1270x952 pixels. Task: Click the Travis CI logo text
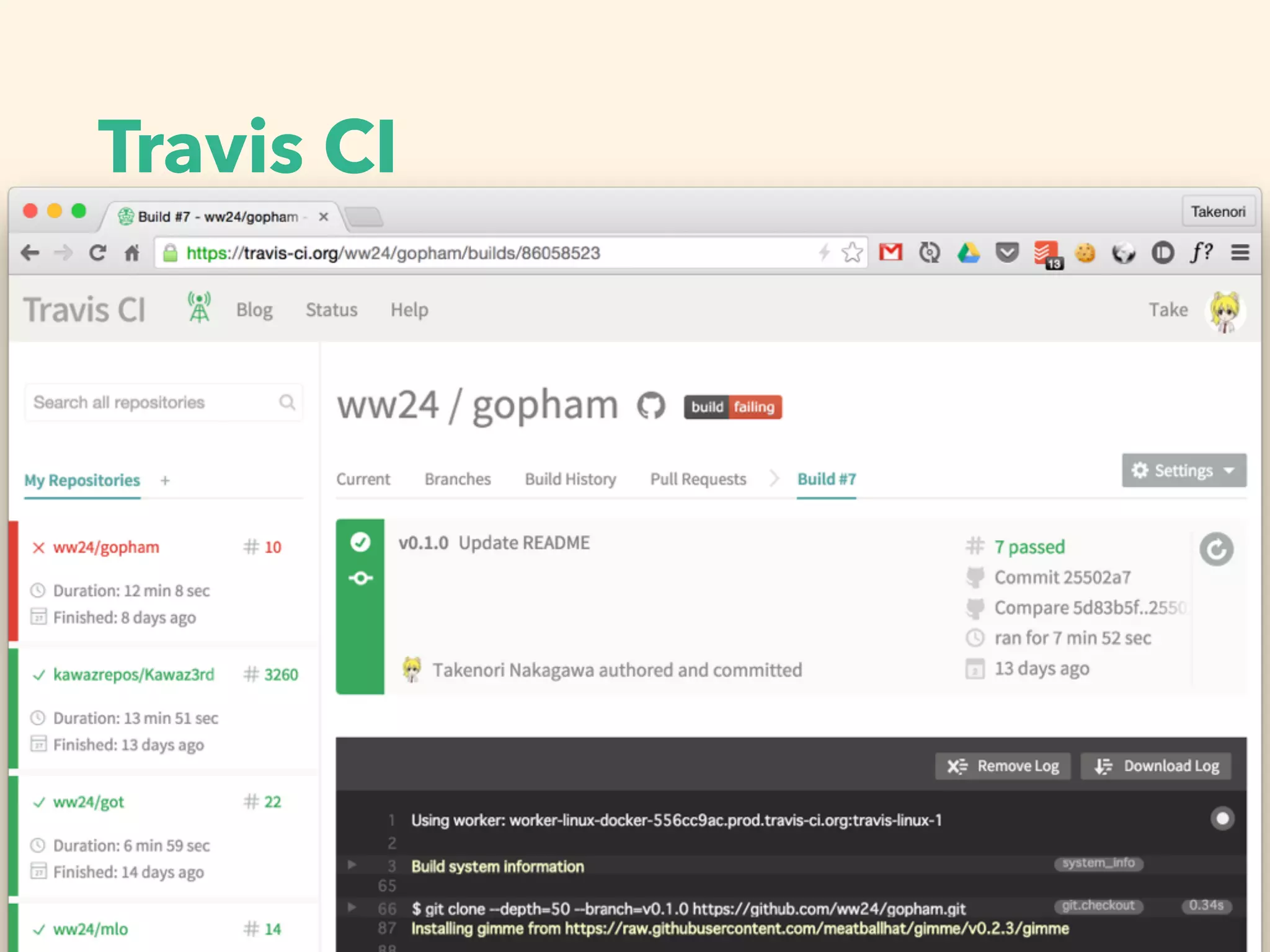84,310
